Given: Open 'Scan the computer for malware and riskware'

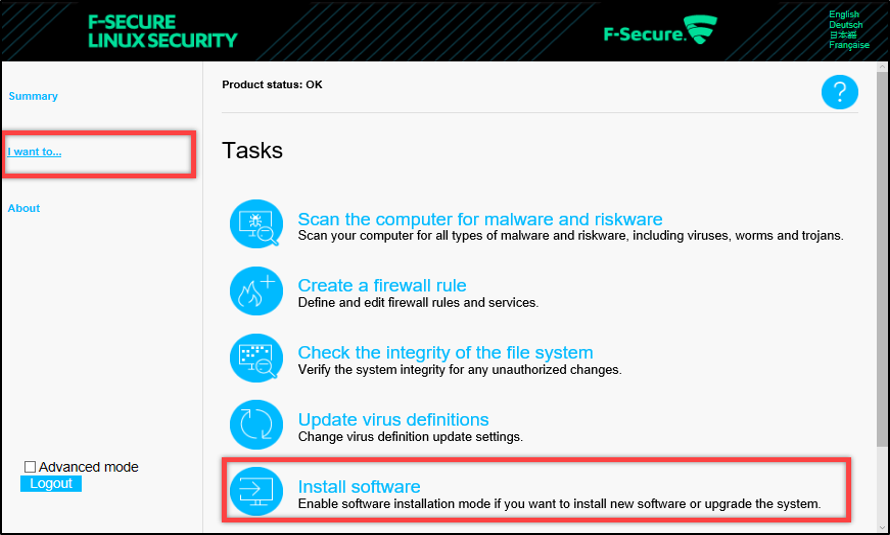Looking at the screenshot, I should [x=480, y=219].
